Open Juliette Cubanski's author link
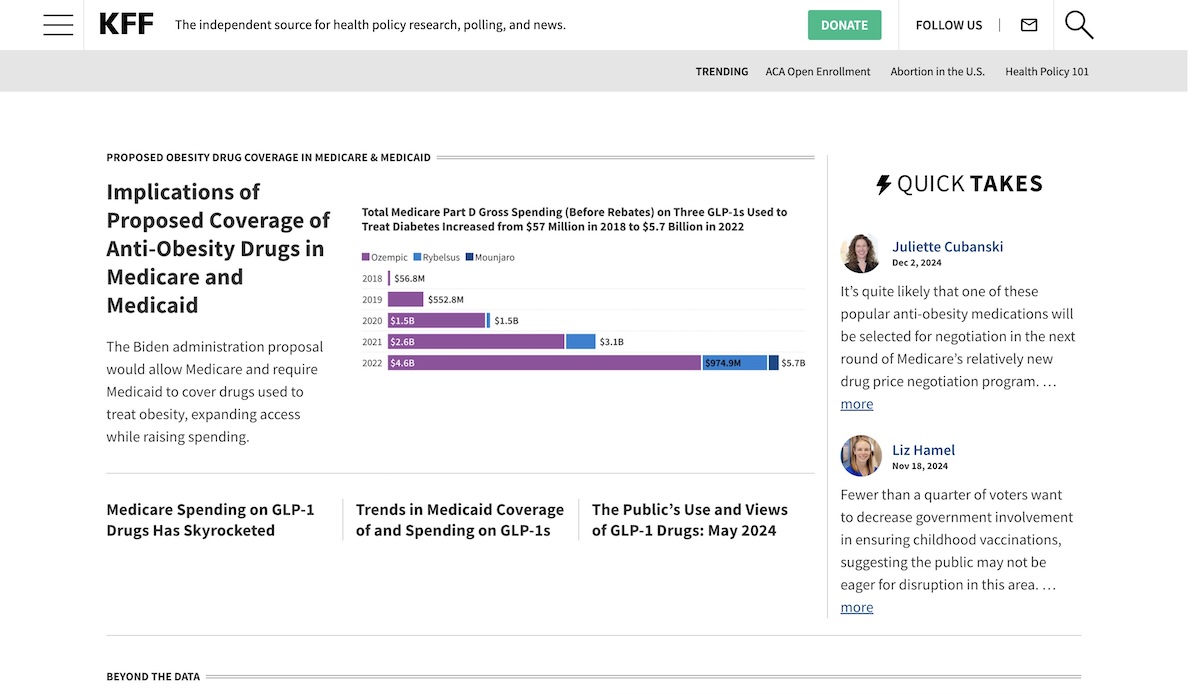 click(x=947, y=246)
